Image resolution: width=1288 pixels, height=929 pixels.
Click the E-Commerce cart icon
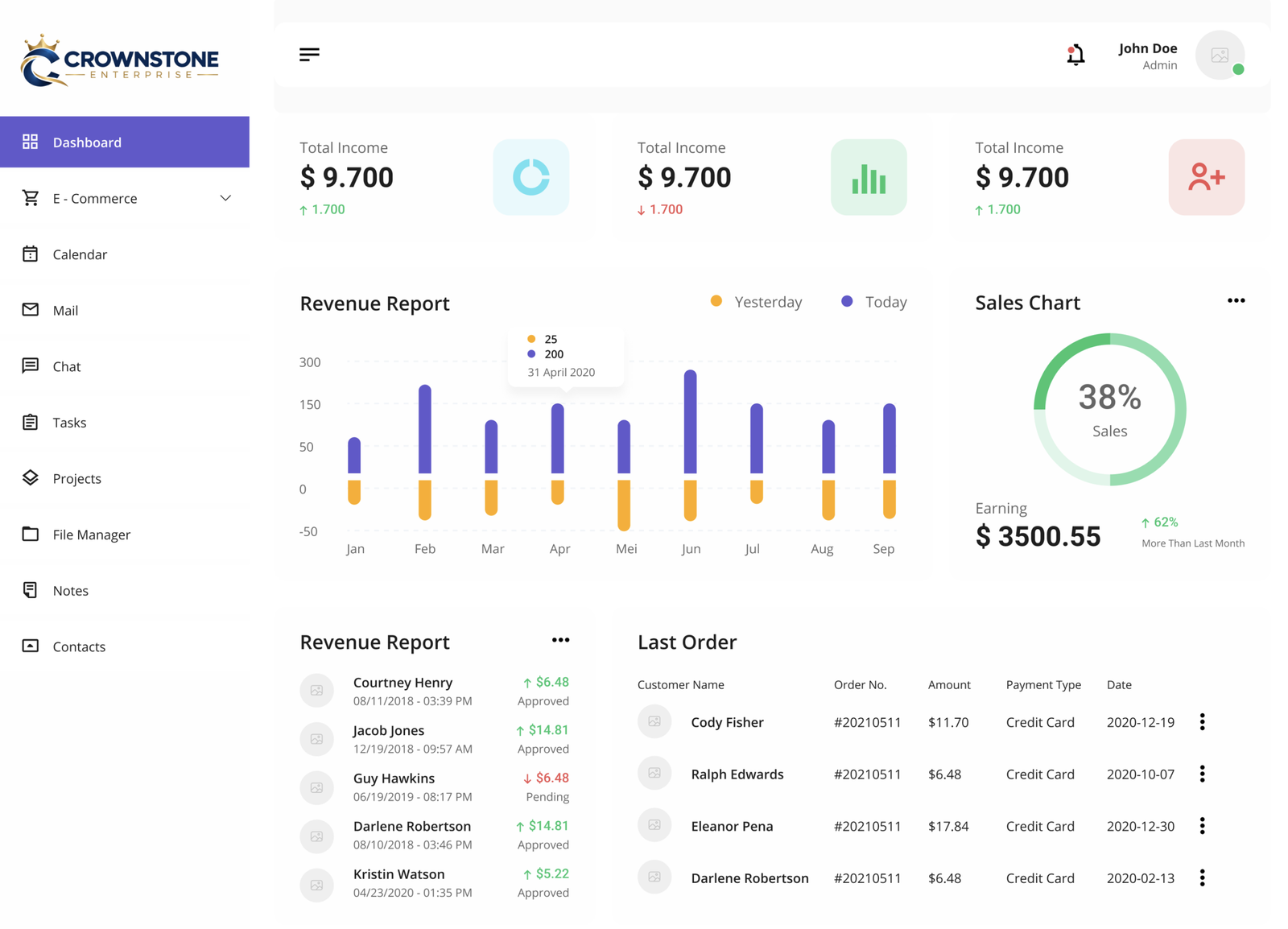point(31,198)
